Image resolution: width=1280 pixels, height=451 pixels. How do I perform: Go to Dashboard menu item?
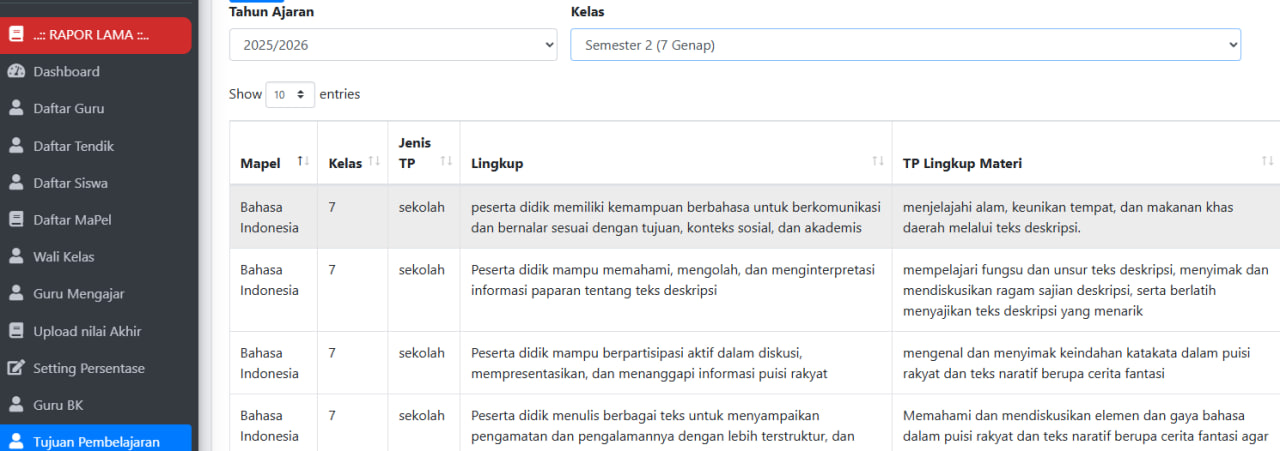click(x=96, y=72)
